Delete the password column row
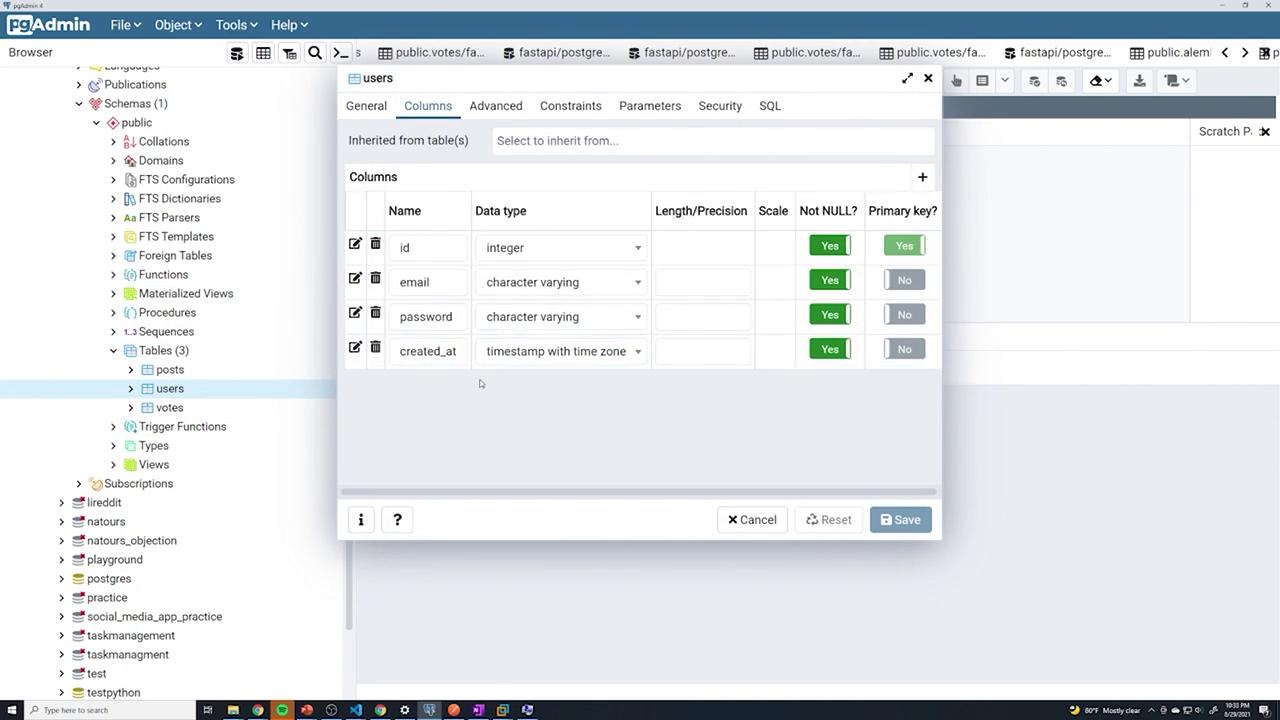The image size is (1280, 720). (375, 313)
